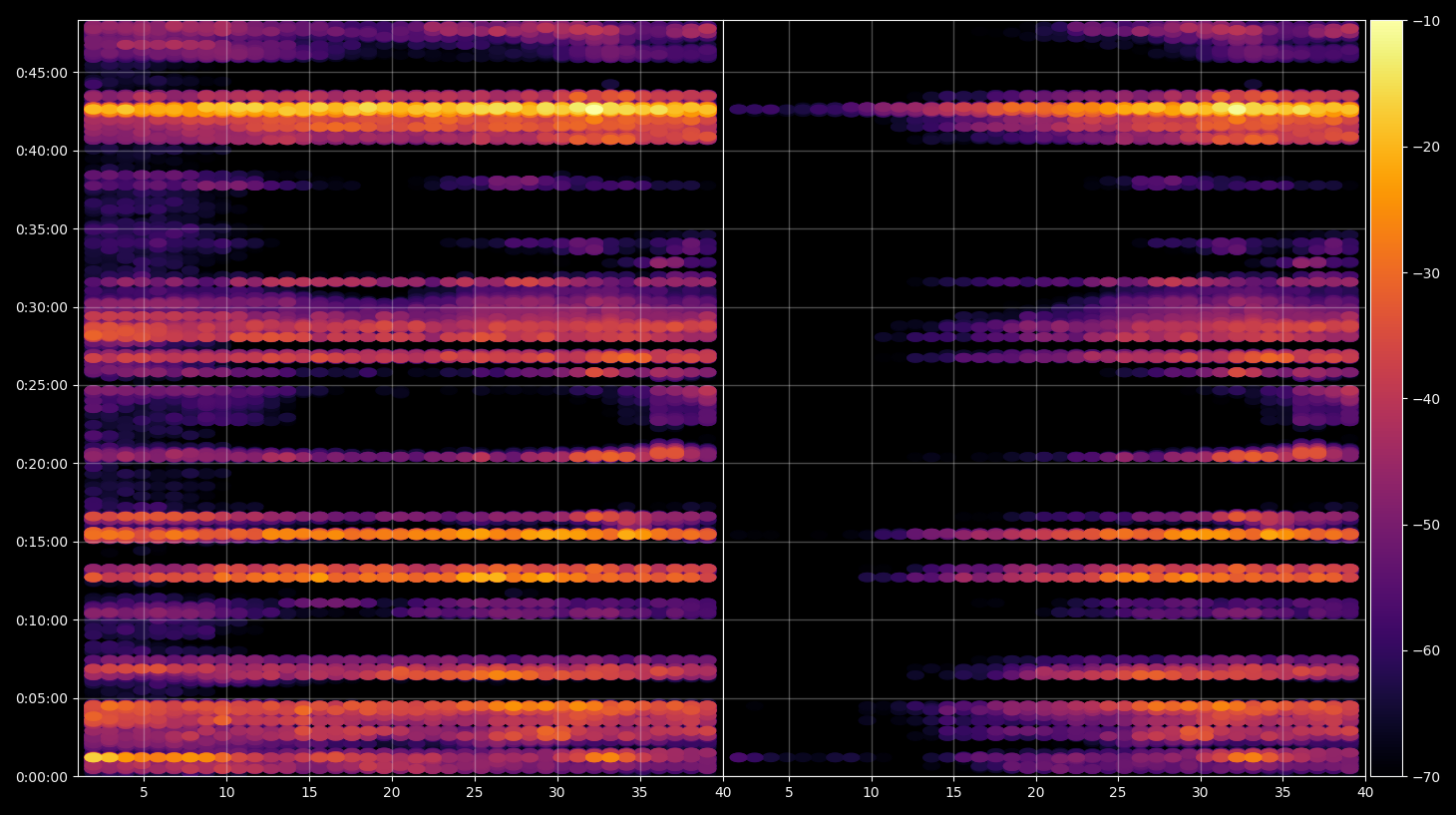The height and width of the screenshot is (815, 1456).
Task: Select the right heatmap's x-axis tick 10
Action: pyautogui.click(x=871, y=793)
